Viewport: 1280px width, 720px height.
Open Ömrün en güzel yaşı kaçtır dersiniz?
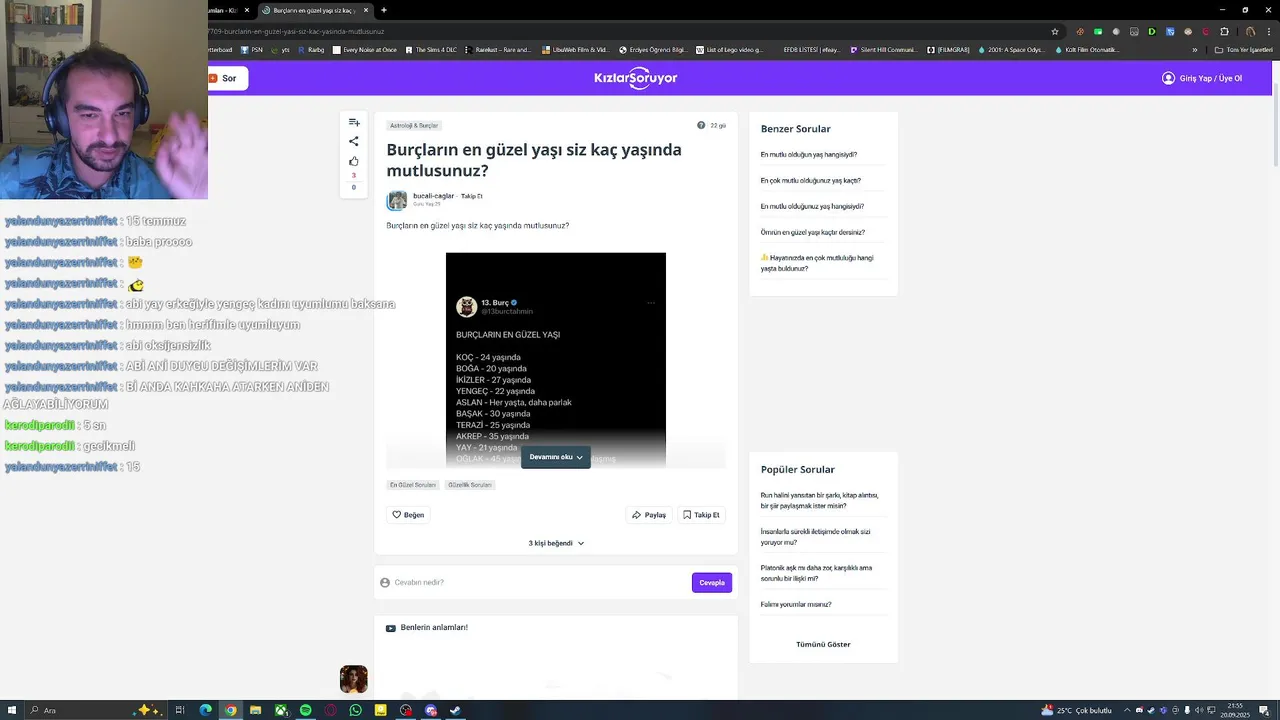pyautogui.click(x=812, y=232)
